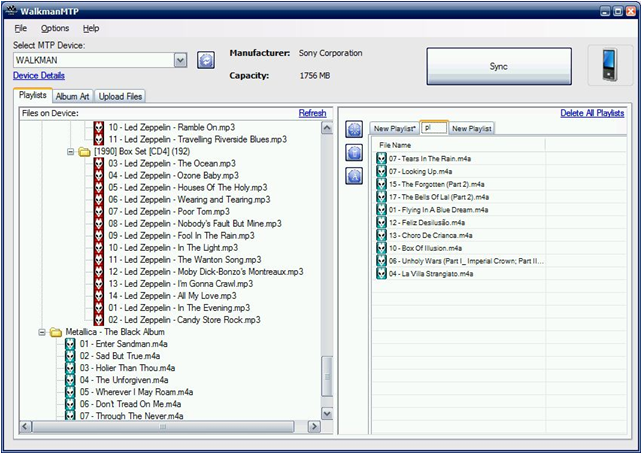The image size is (641, 454).
Task: Open the File menu
Action: 20,28
